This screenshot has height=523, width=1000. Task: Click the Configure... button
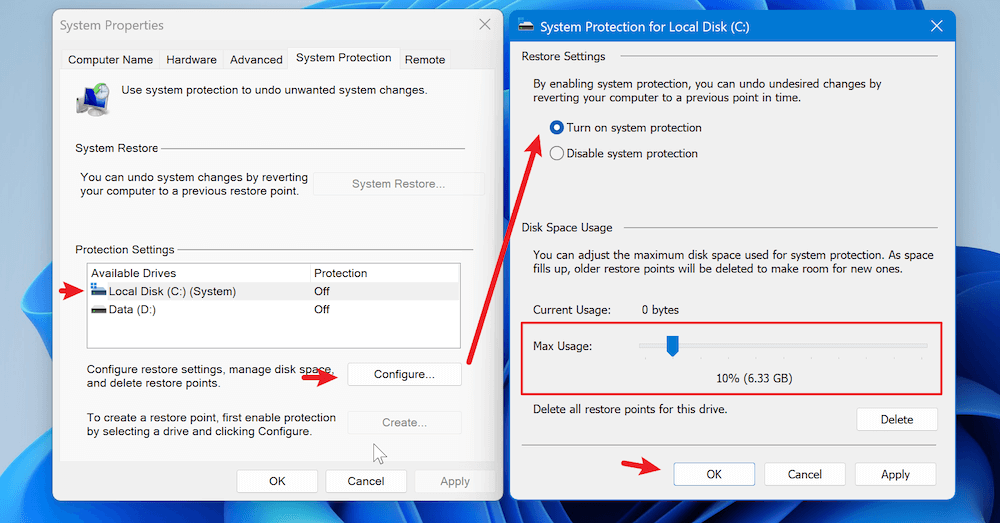point(404,374)
